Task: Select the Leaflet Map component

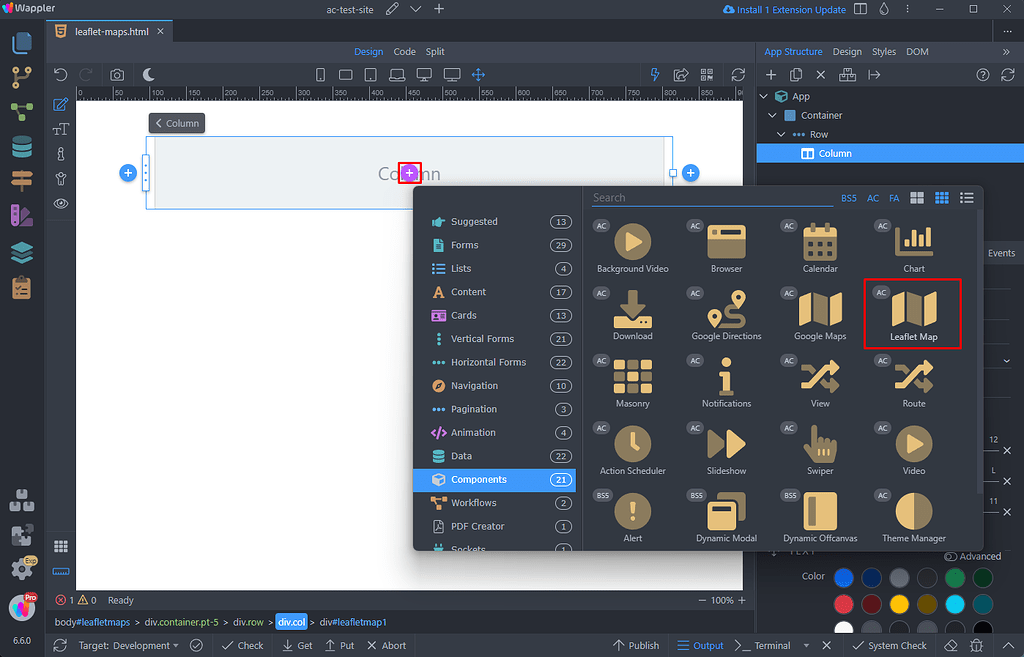Action: (x=913, y=312)
